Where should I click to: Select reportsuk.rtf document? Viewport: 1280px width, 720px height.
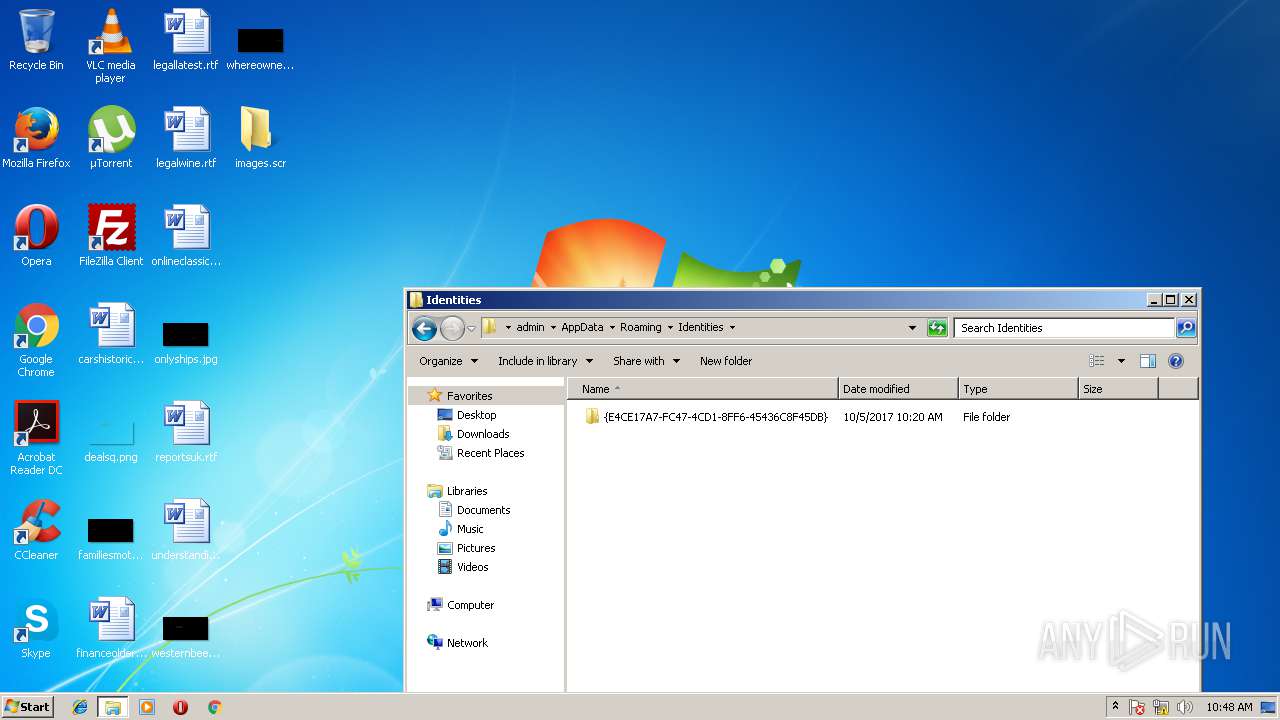click(x=186, y=432)
